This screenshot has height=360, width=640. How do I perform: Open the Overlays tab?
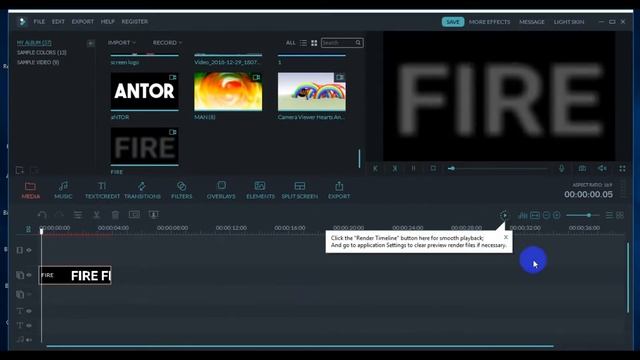[x=221, y=190]
